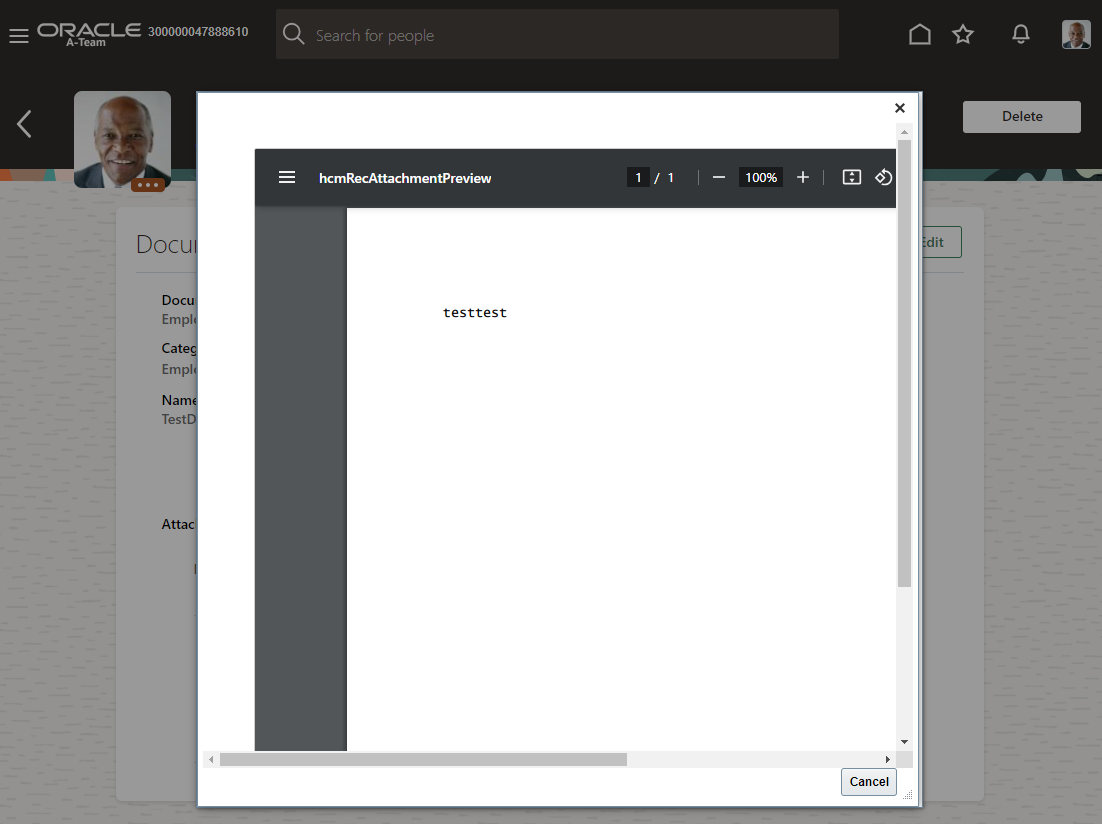Zoom out of the PDF preview
This screenshot has height=824, width=1102.
(x=718, y=177)
